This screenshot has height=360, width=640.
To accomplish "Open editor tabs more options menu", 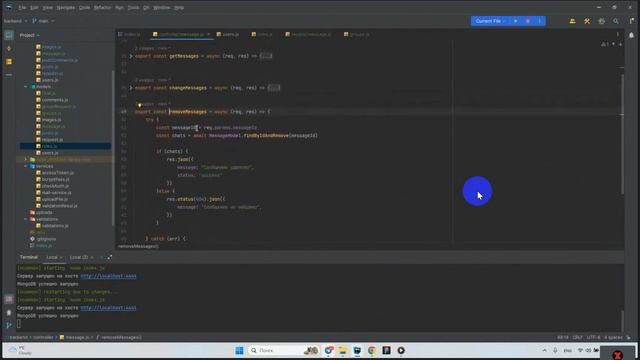I will point(618,35).
